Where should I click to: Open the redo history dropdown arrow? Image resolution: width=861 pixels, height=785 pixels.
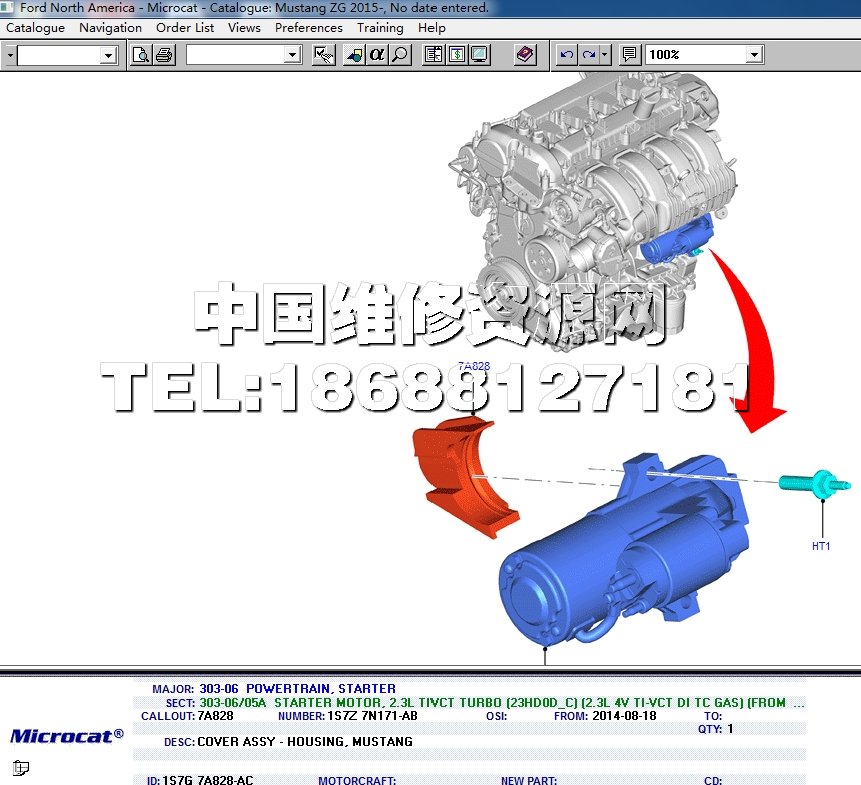[x=605, y=55]
